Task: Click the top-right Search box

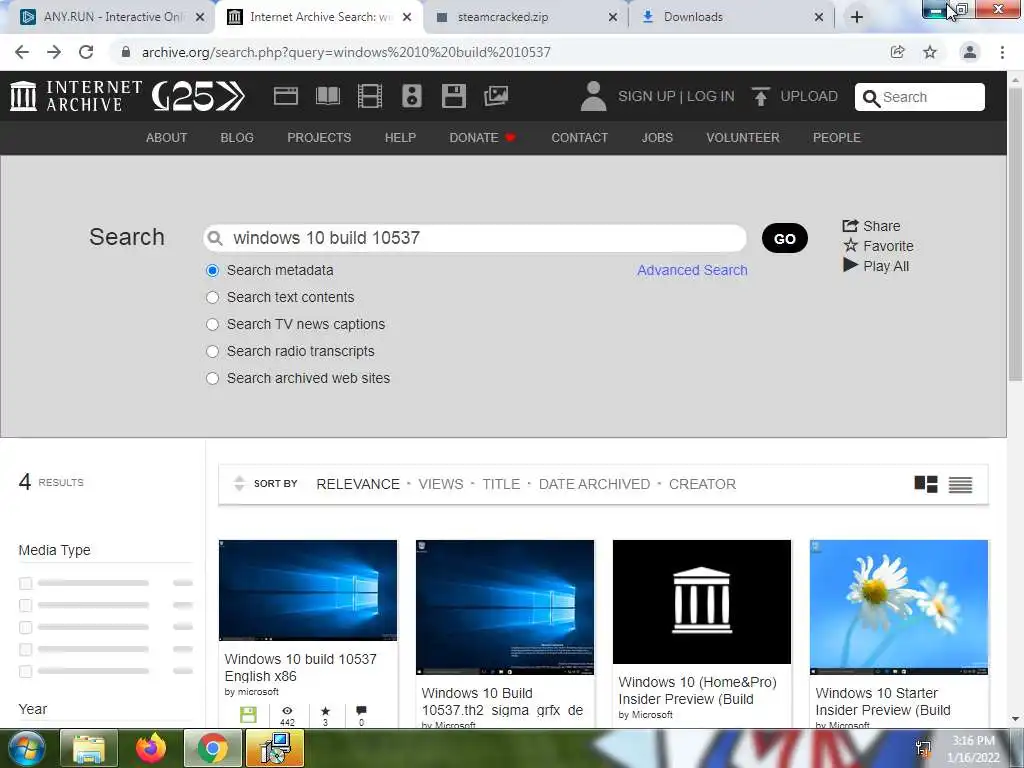Action: click(x=920, y=97)
